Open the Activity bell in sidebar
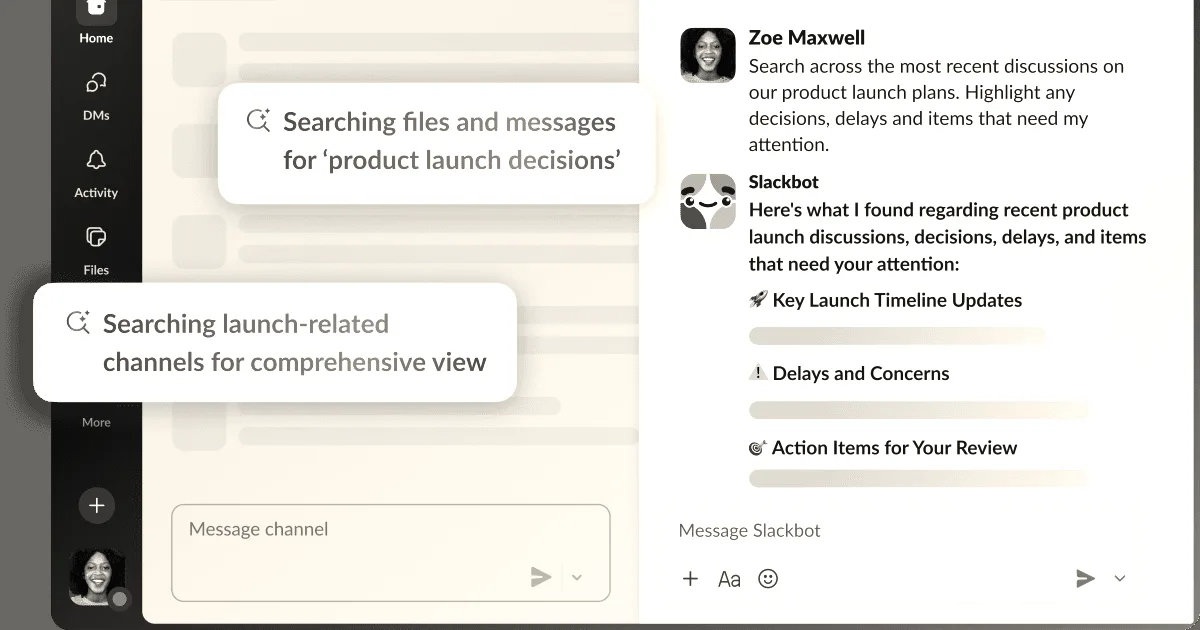Viewport: 1200px width, 630px height. pos(96,173)
